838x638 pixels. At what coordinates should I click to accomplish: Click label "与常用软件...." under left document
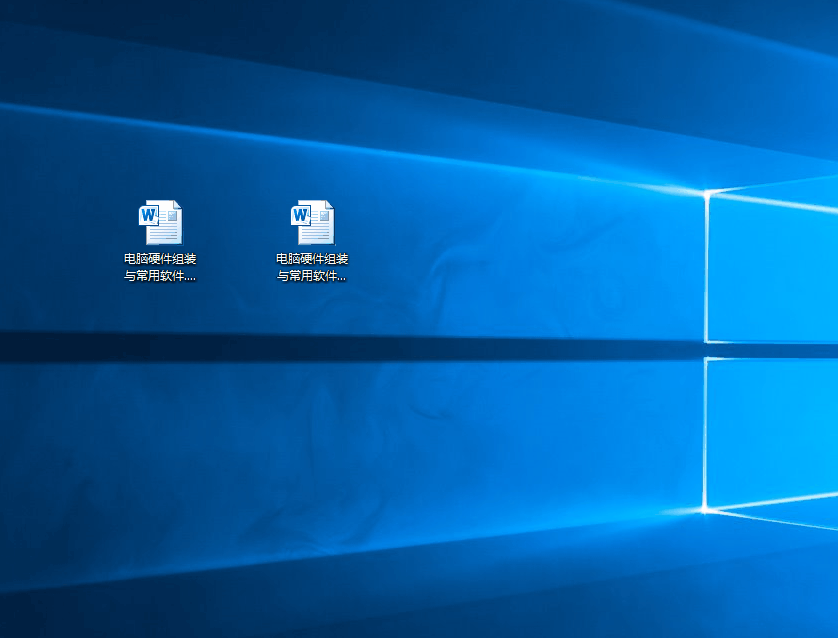coord(160,276)
